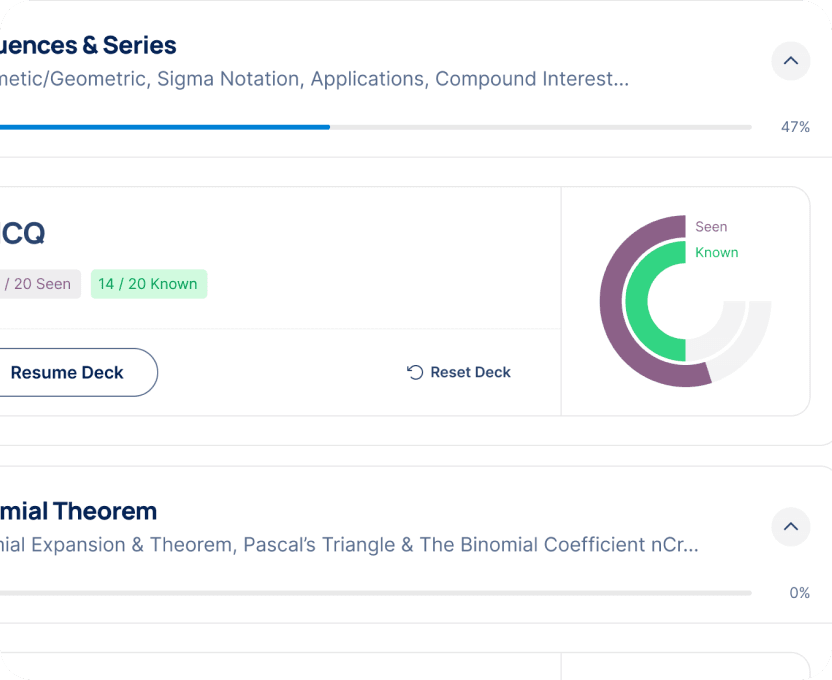Viewport: 832px width, 680px height.
Task: Click the Binomial Expansion topics description text
Action: (350, 545)
